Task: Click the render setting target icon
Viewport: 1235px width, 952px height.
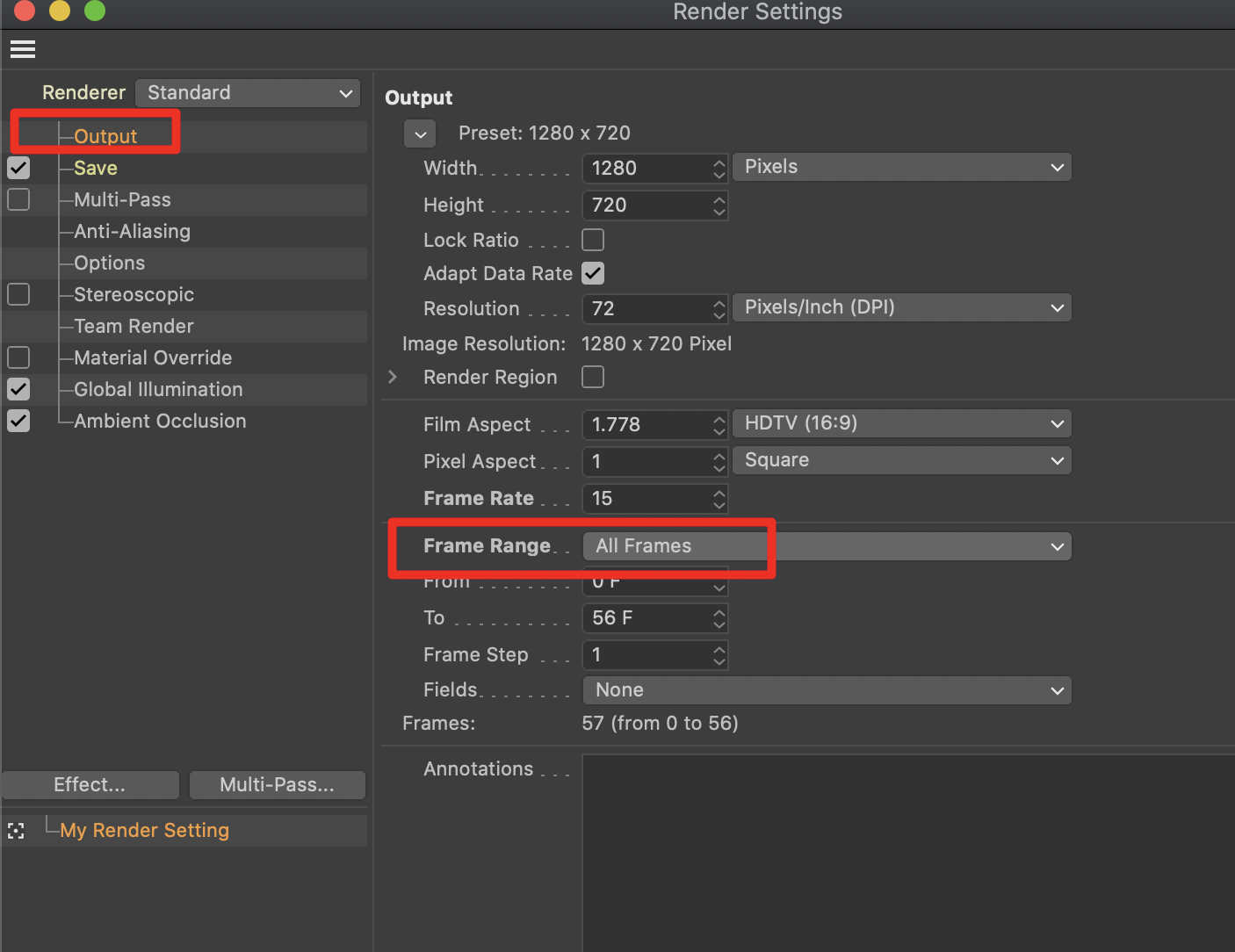Action: point(16,831)
